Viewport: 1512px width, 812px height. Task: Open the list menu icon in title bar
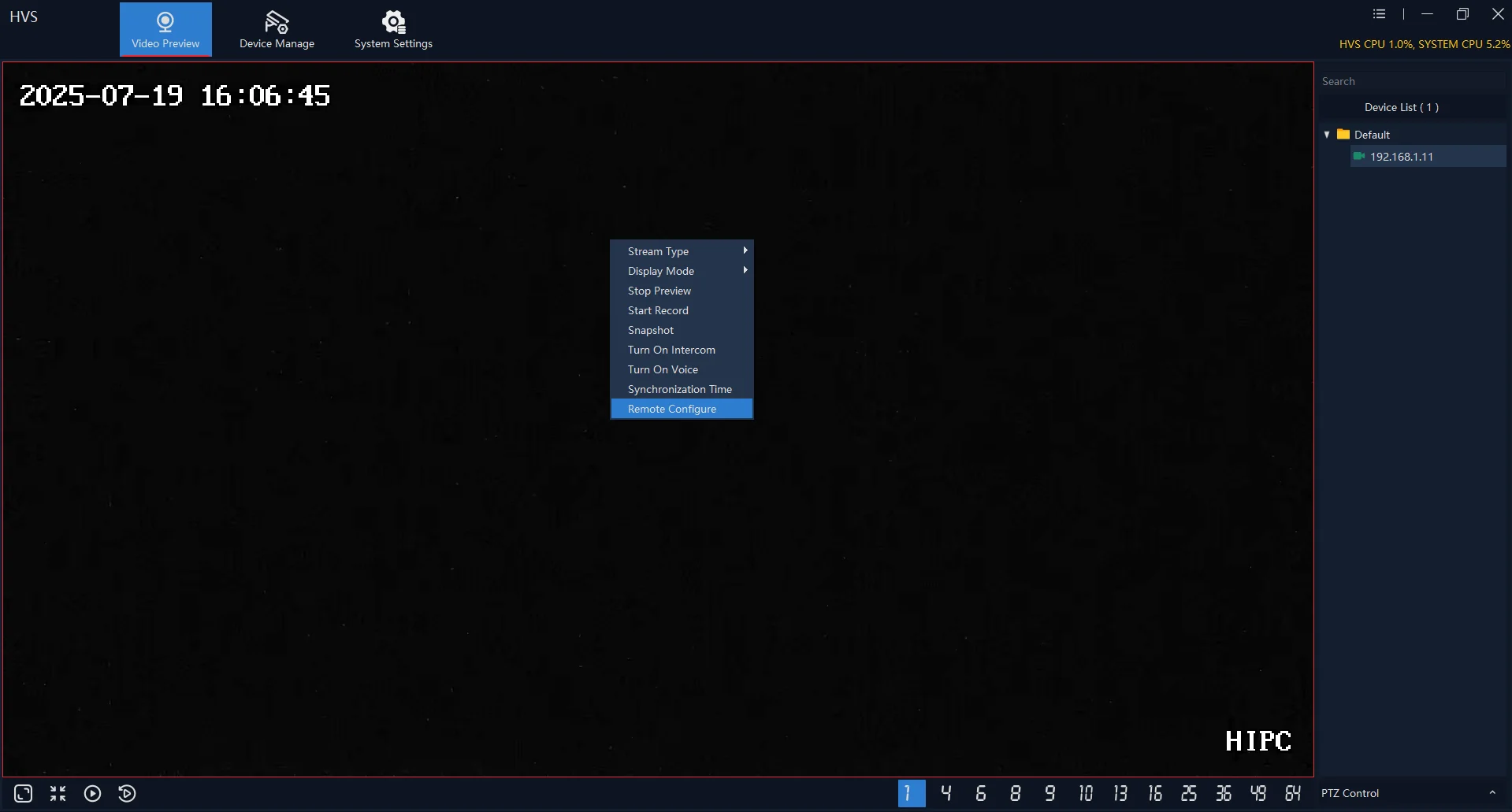[1379, 14]
